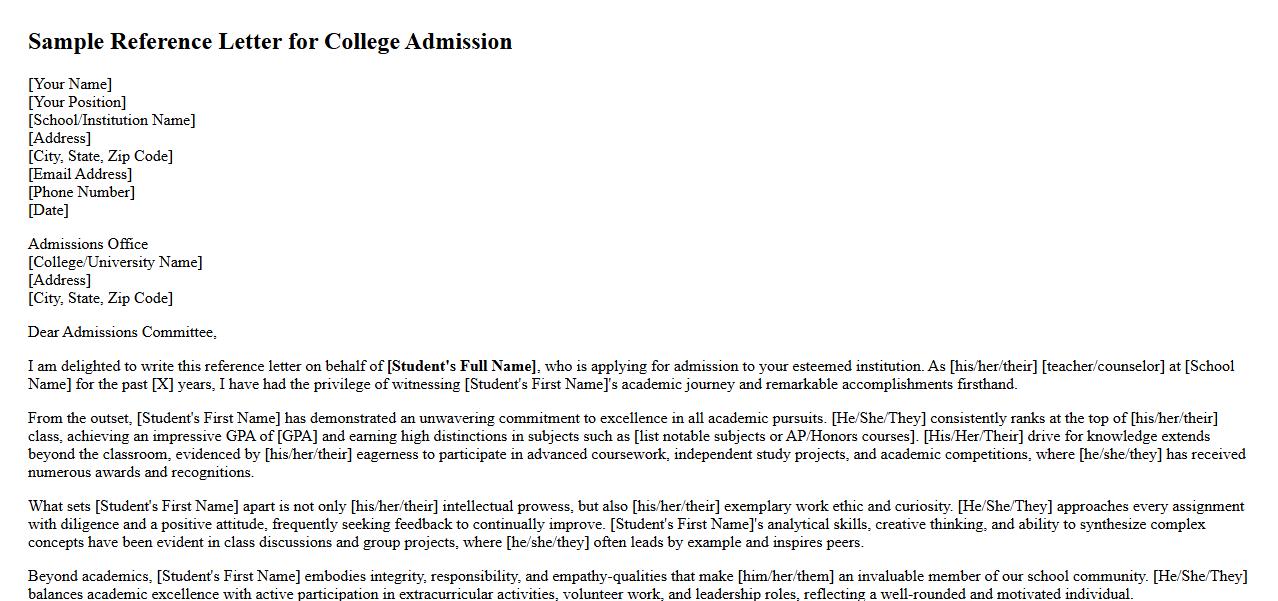Click the [Phone Number] placeholder line
1278x601 pixels.
point(81,192)
